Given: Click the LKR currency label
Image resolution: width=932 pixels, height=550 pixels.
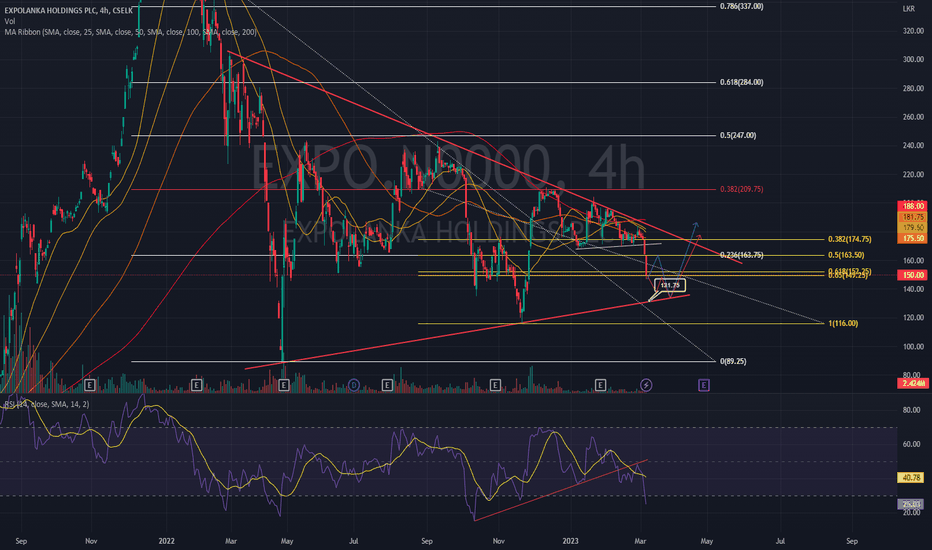Looking at the screenshot, I should (909, 9).
